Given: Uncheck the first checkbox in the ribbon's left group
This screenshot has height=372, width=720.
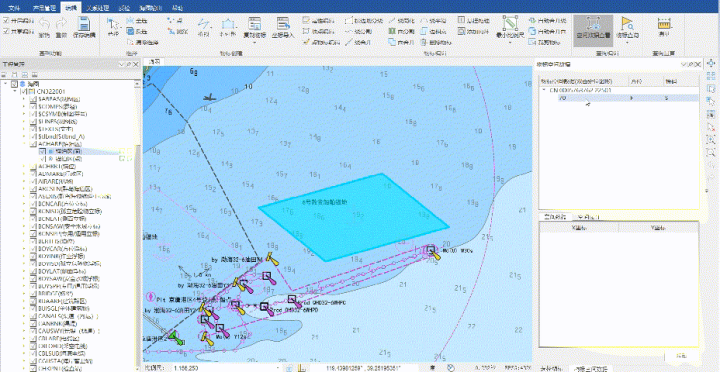Looking at the screenshot, I should tap(6, 21).
